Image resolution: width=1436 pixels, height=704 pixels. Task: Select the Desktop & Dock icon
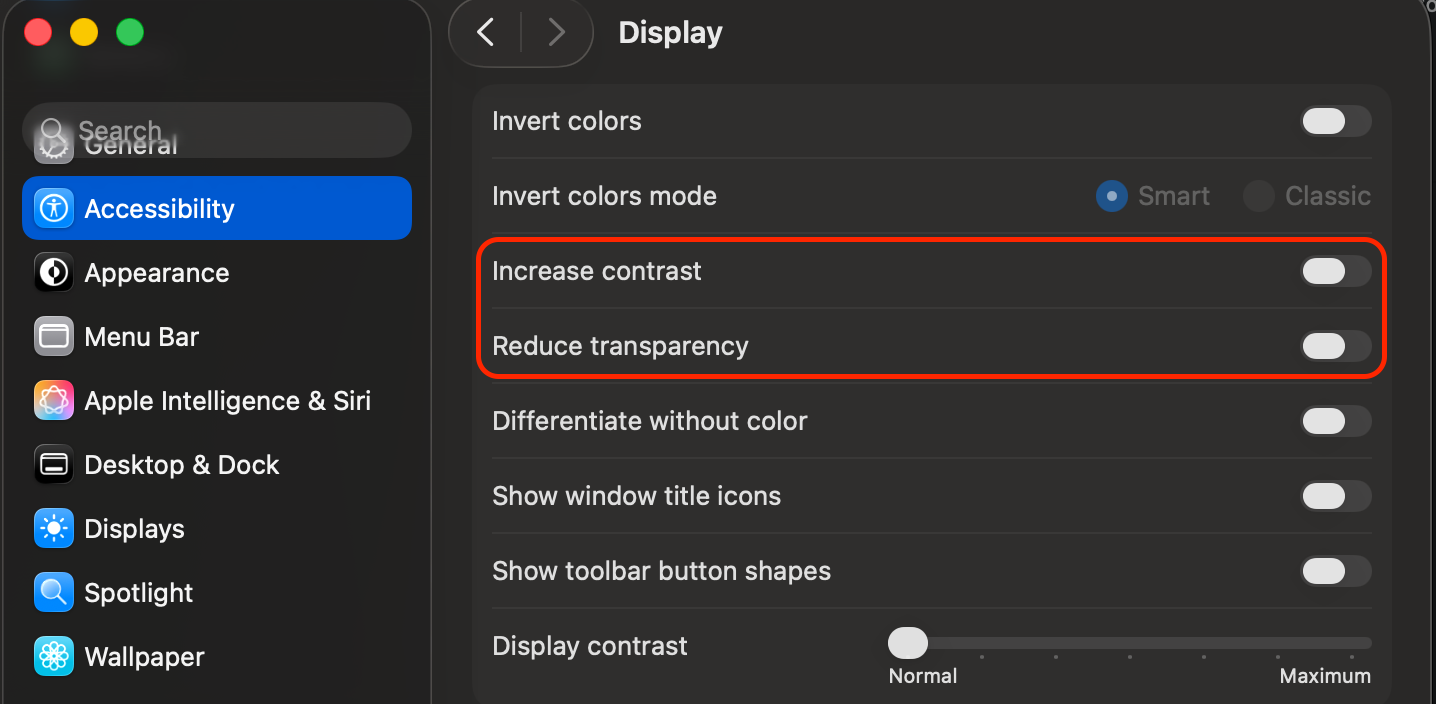pyautogui.click(x=54, y=464)
